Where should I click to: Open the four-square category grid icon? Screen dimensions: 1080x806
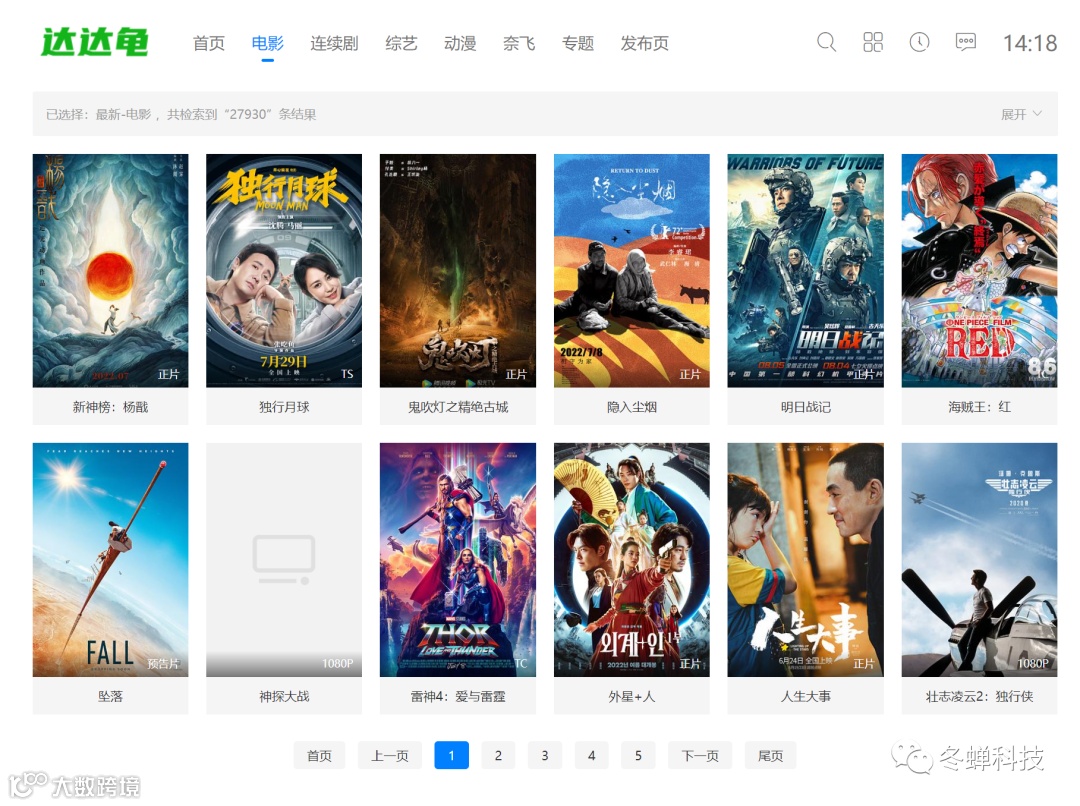[873, 43]
